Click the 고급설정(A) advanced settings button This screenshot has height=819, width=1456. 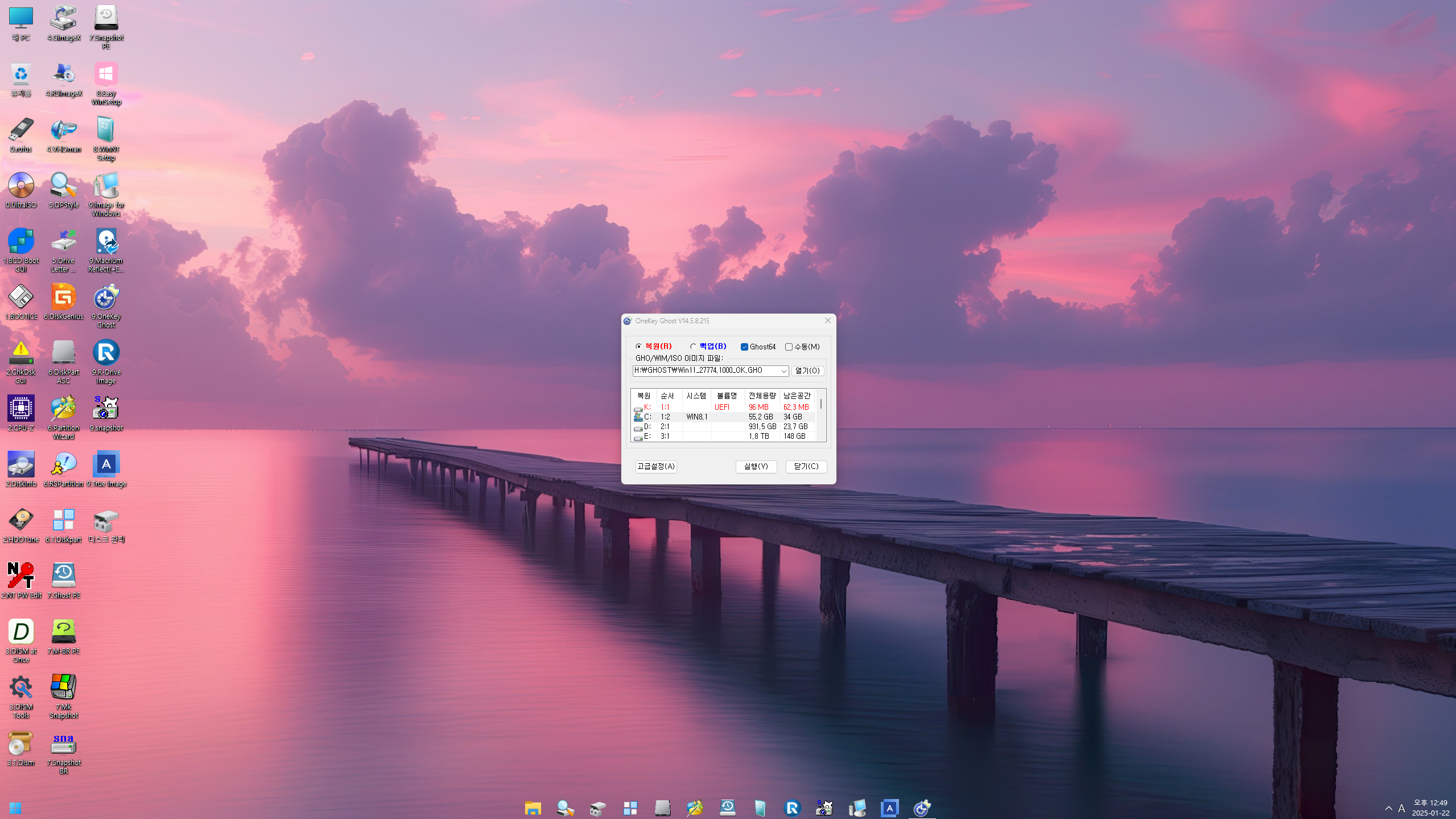pyautogui.click(x=655, y=467)
